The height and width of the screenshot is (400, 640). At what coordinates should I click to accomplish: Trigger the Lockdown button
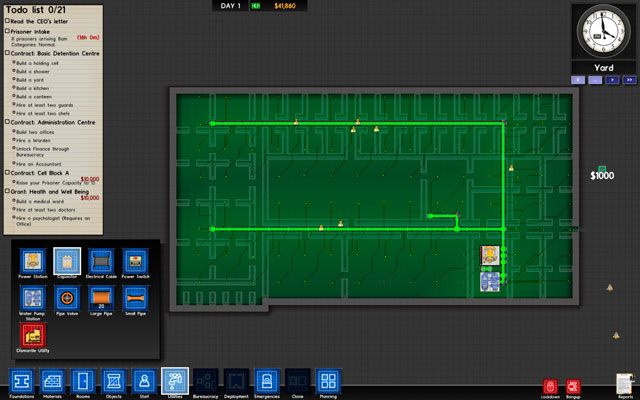click(x=550, y=386)
